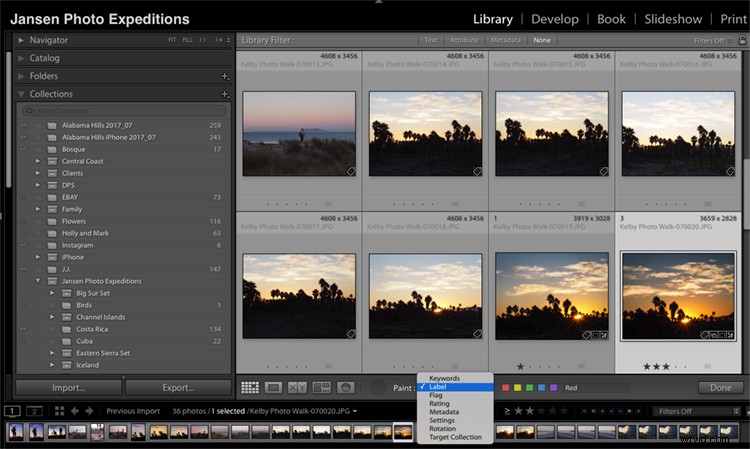This screenshot has height=449, width=750.
Task: Switch to the Book module
Action: [x=611, y=19]
